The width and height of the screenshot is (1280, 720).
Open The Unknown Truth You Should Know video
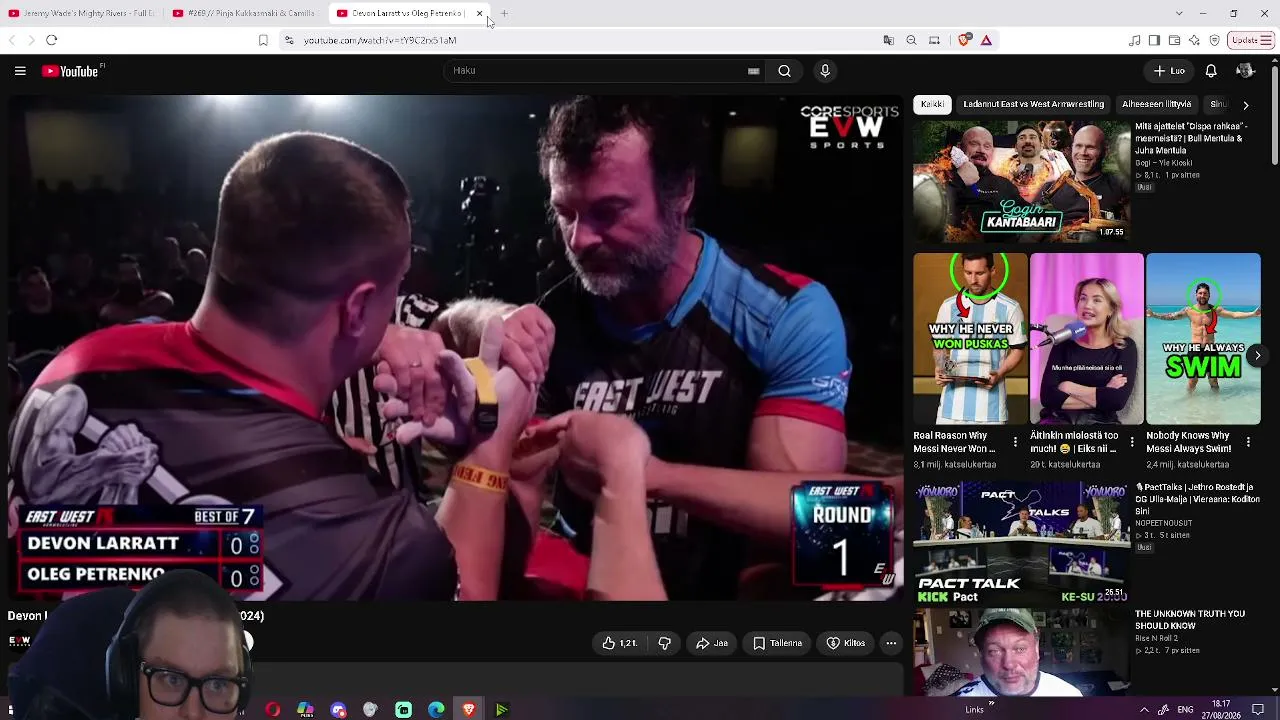click(1190, 620)
